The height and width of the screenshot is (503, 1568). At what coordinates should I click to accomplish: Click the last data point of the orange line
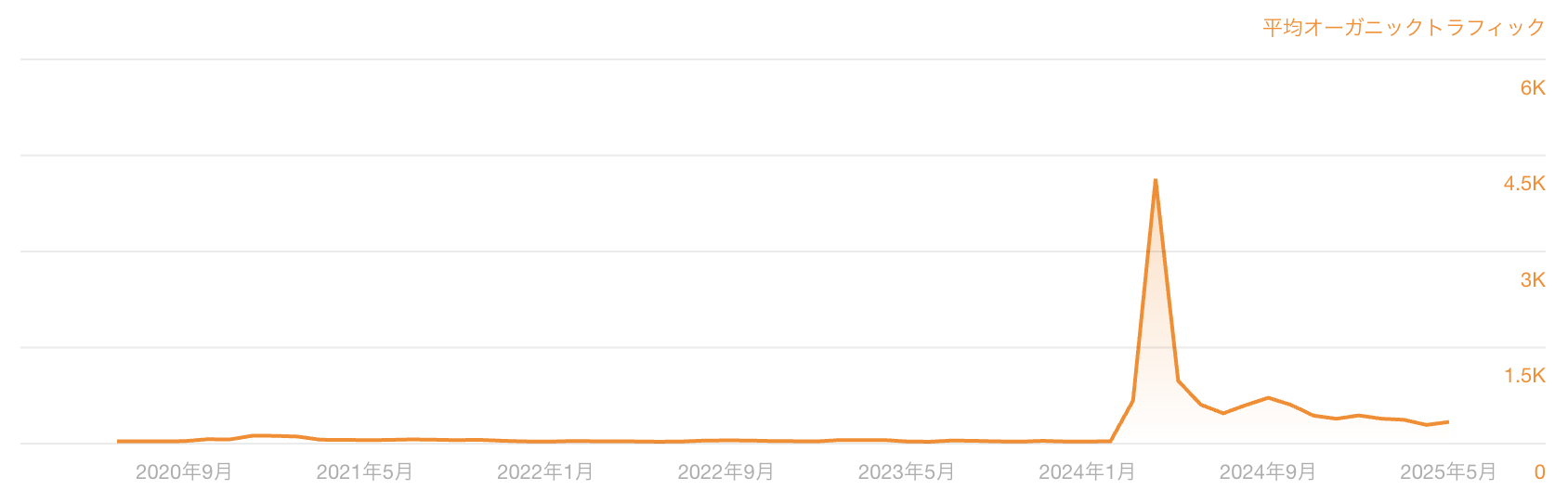[x=1448, y=421]
